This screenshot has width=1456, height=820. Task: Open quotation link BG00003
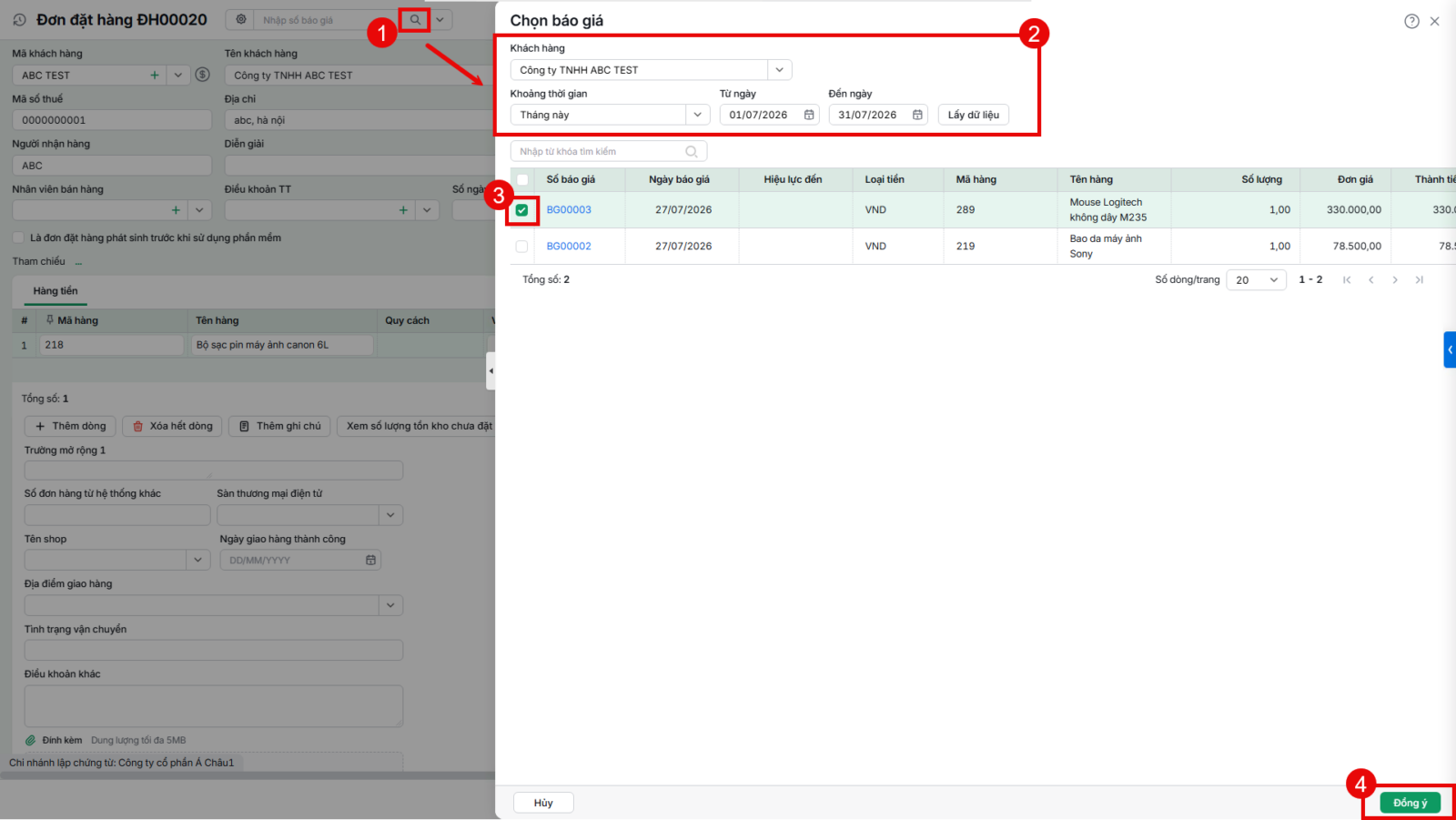coord(569,210)
